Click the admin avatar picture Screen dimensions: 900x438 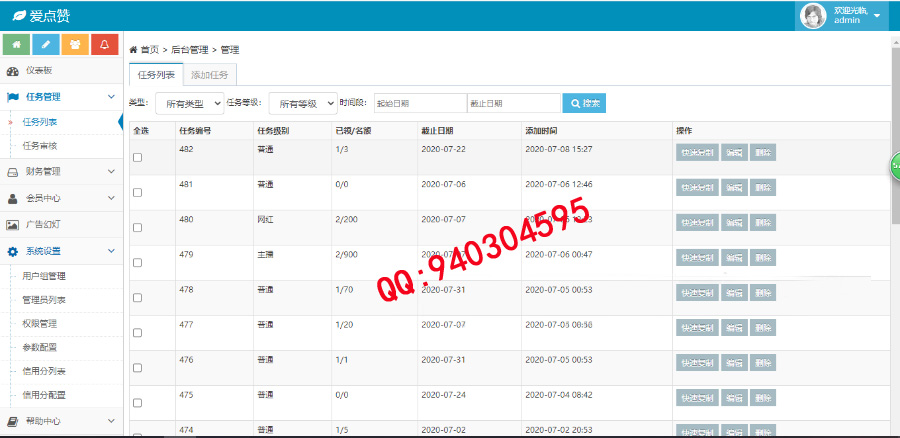click(x=814, y=15)
